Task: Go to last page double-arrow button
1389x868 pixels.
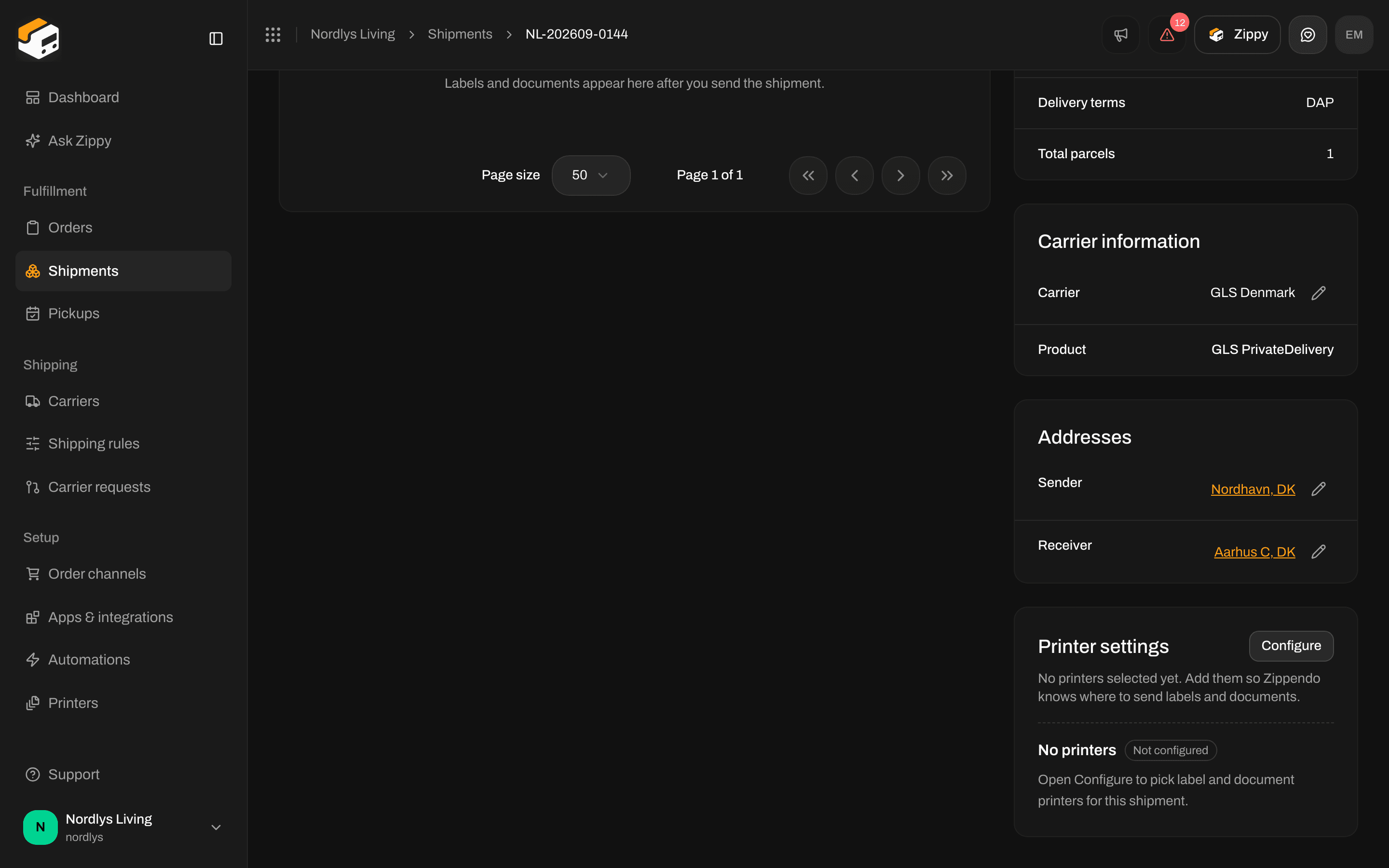Action: click(947, 175)
